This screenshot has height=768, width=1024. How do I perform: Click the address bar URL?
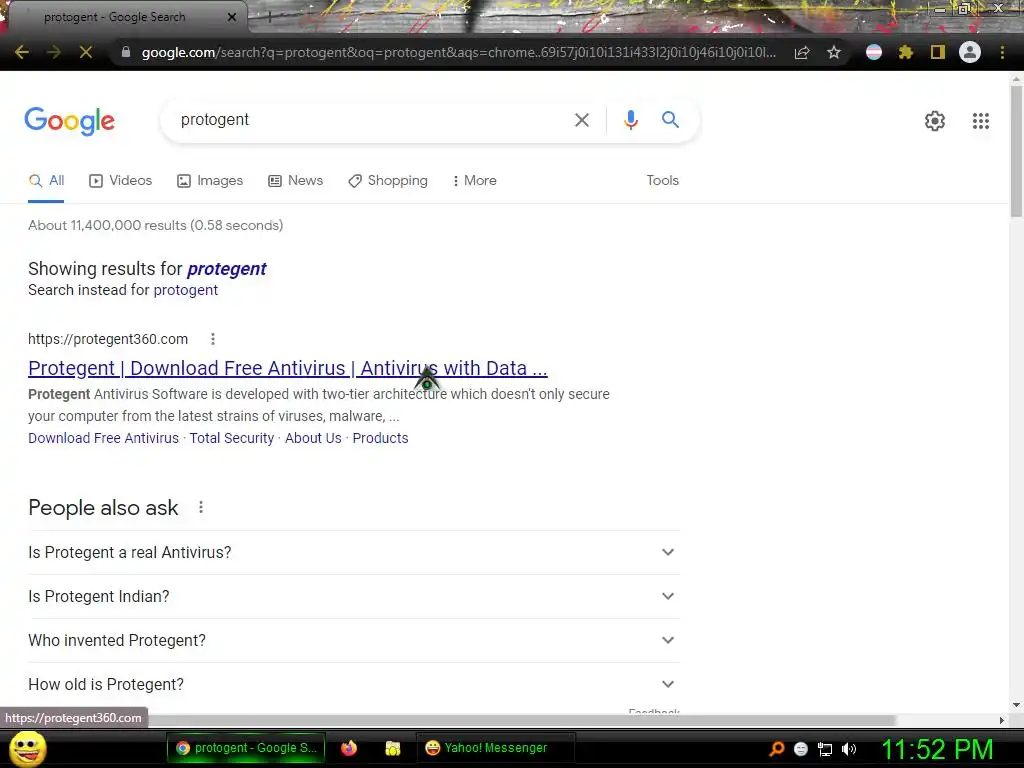(458, 52)
